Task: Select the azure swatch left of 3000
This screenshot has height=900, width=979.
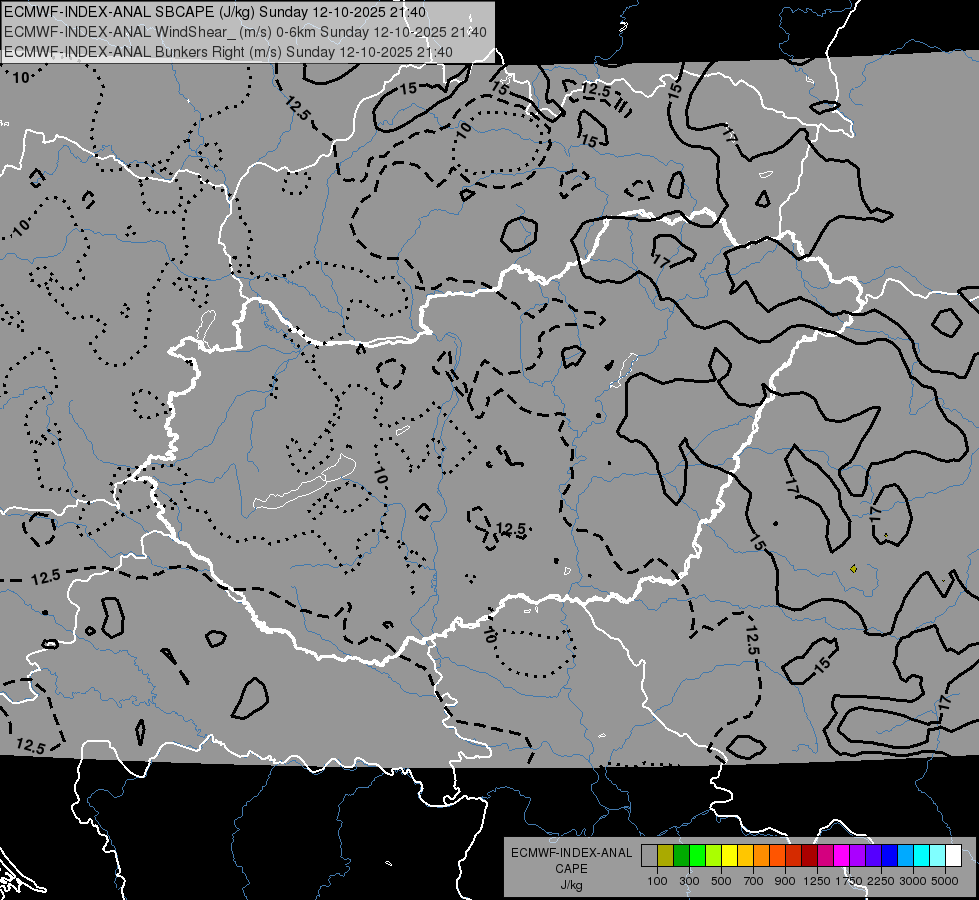Action: [x=906, y=856]
